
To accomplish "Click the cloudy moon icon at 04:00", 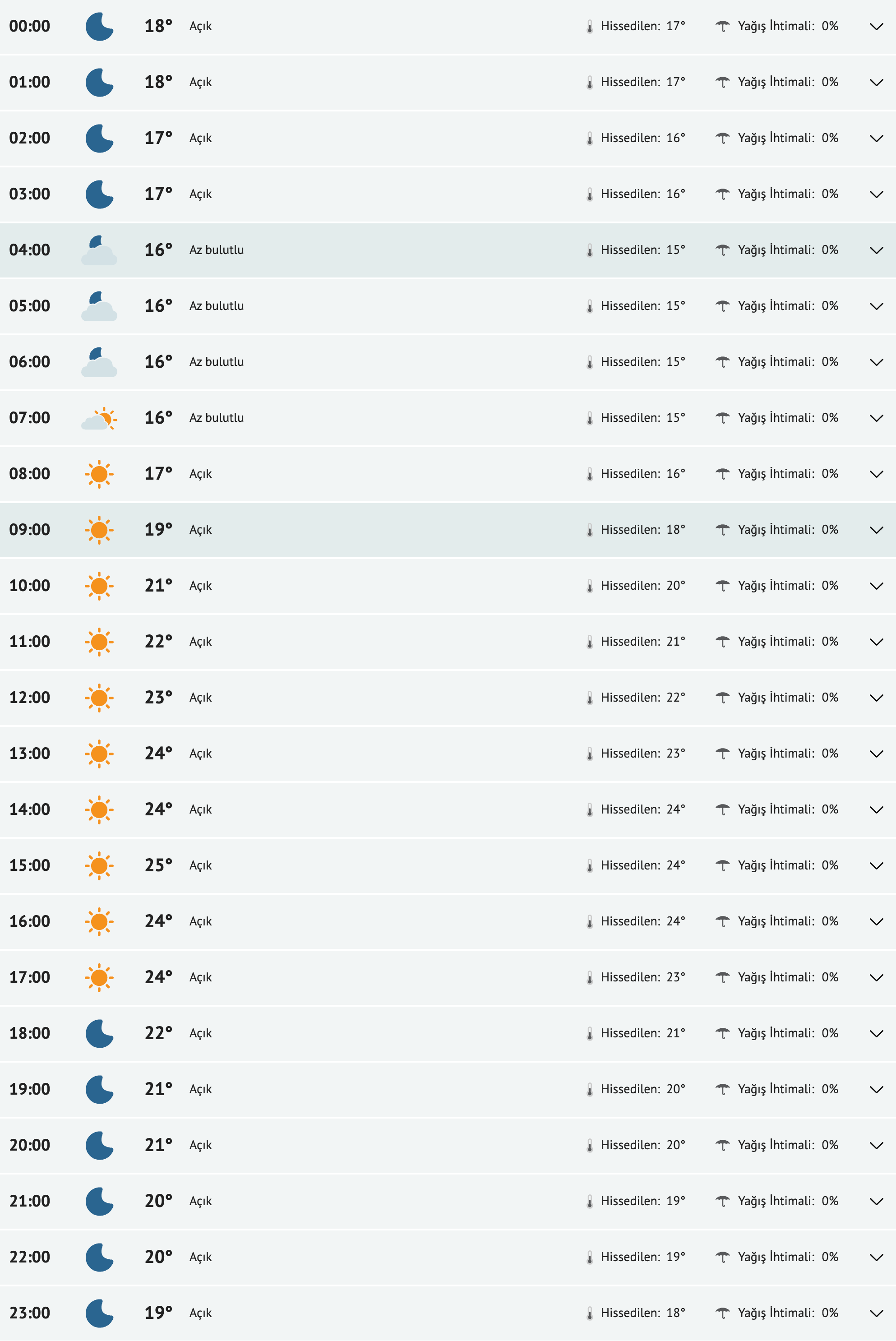I will click(99, 250).
